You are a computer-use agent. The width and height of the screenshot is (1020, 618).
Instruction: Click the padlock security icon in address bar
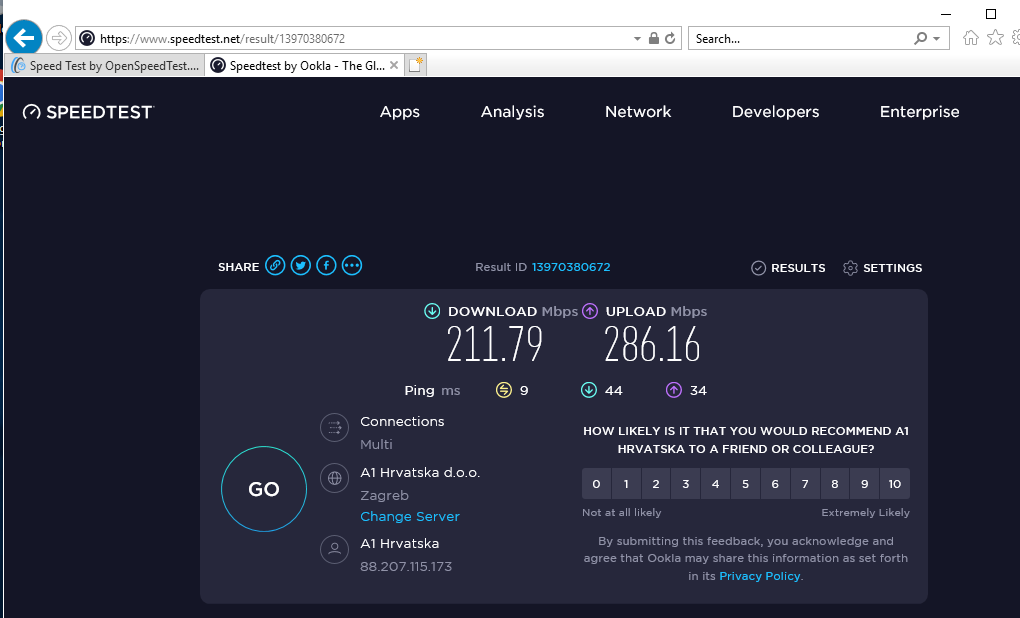pos(654,38)
